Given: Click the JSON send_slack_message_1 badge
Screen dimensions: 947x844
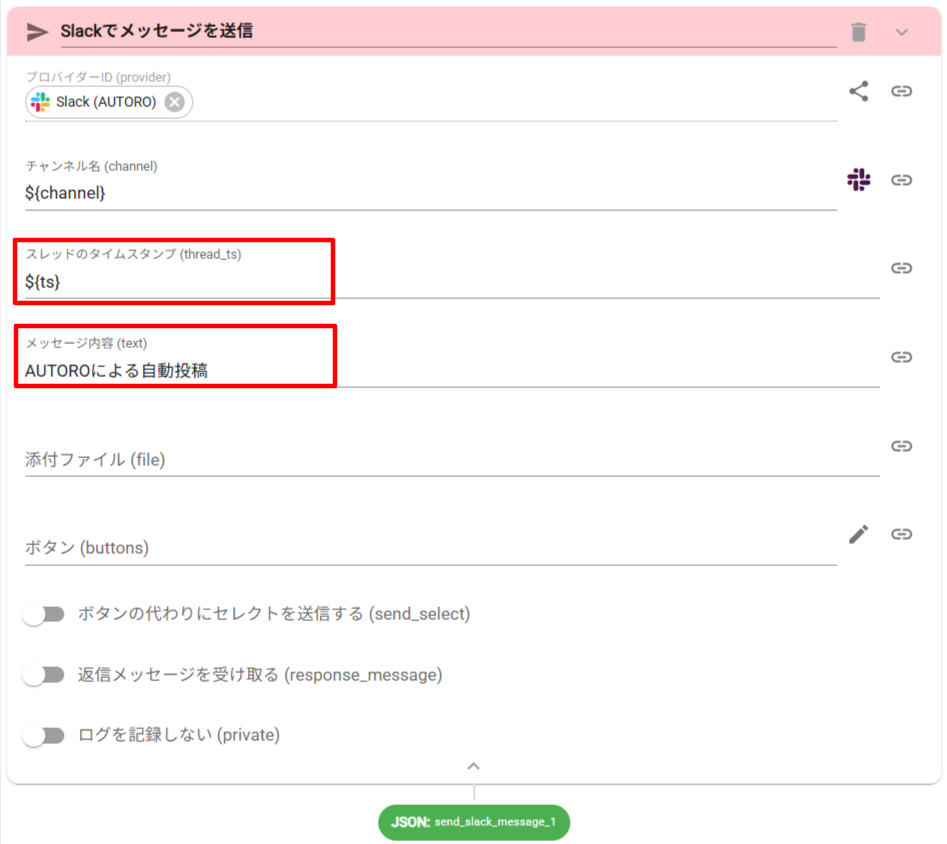Looking at the screenshot, I should (x=474, y=822).
